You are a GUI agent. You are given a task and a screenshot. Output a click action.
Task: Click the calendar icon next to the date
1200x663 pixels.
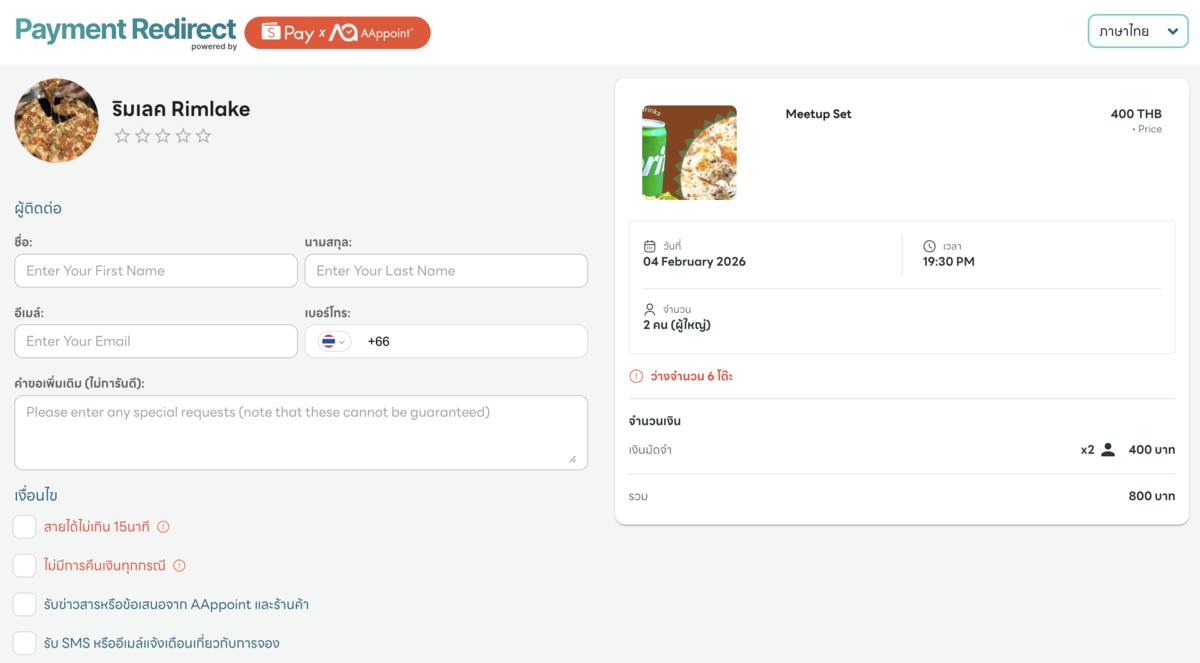click(x=650, y=246)
